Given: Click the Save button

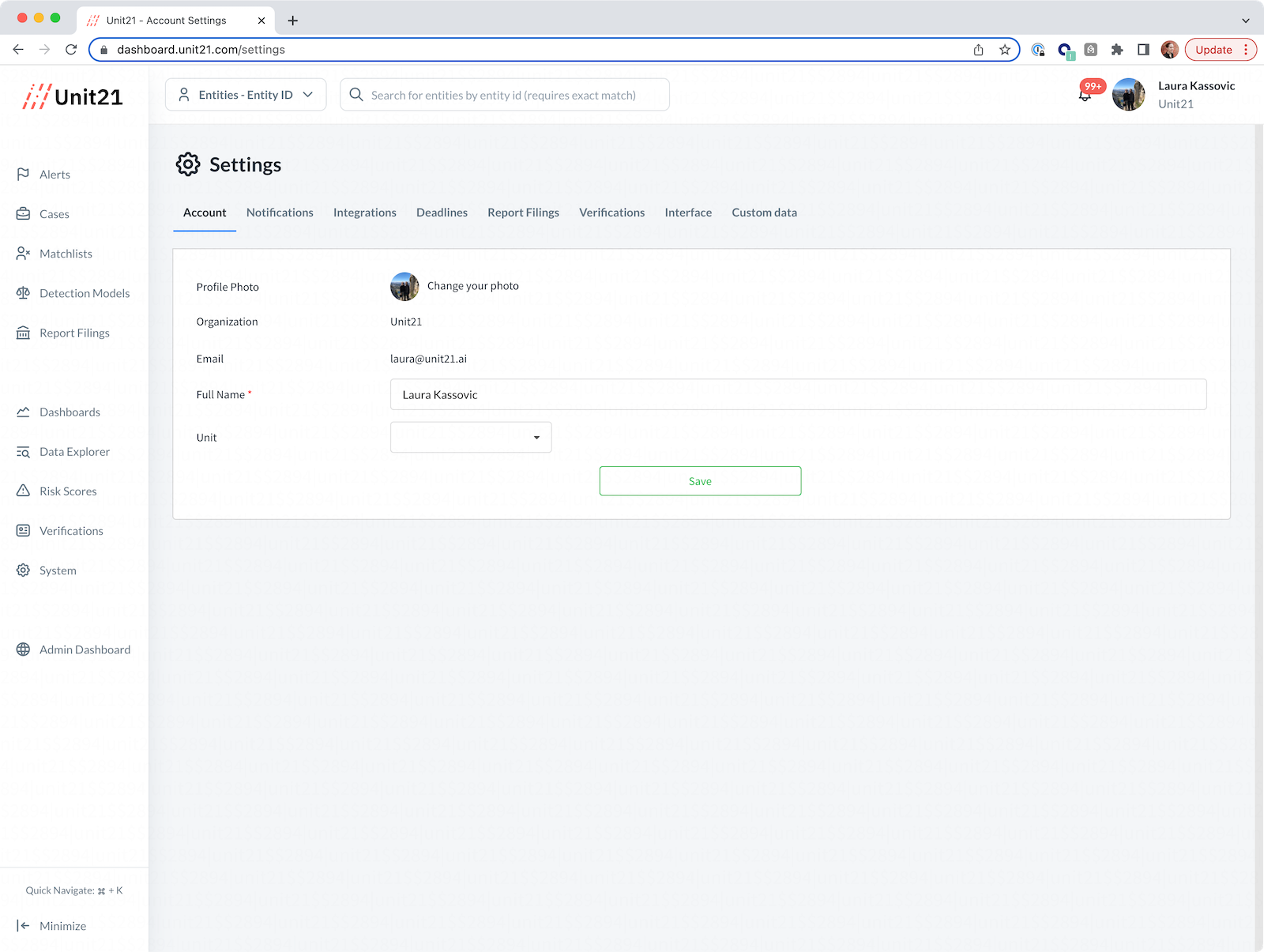Looking at the screenshot, I should (x=700, y=481).
